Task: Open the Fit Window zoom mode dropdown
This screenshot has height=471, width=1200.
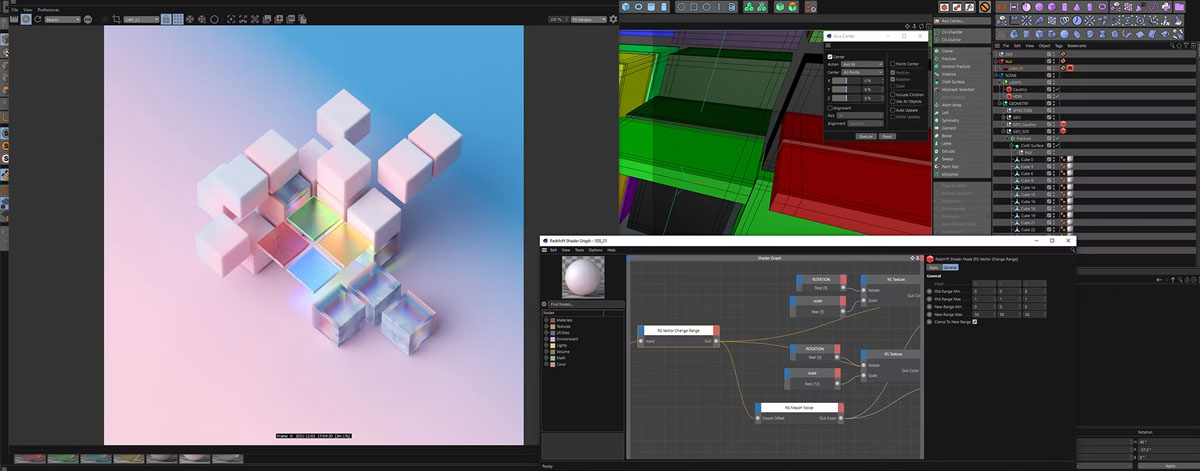Action: click(589, 19)
